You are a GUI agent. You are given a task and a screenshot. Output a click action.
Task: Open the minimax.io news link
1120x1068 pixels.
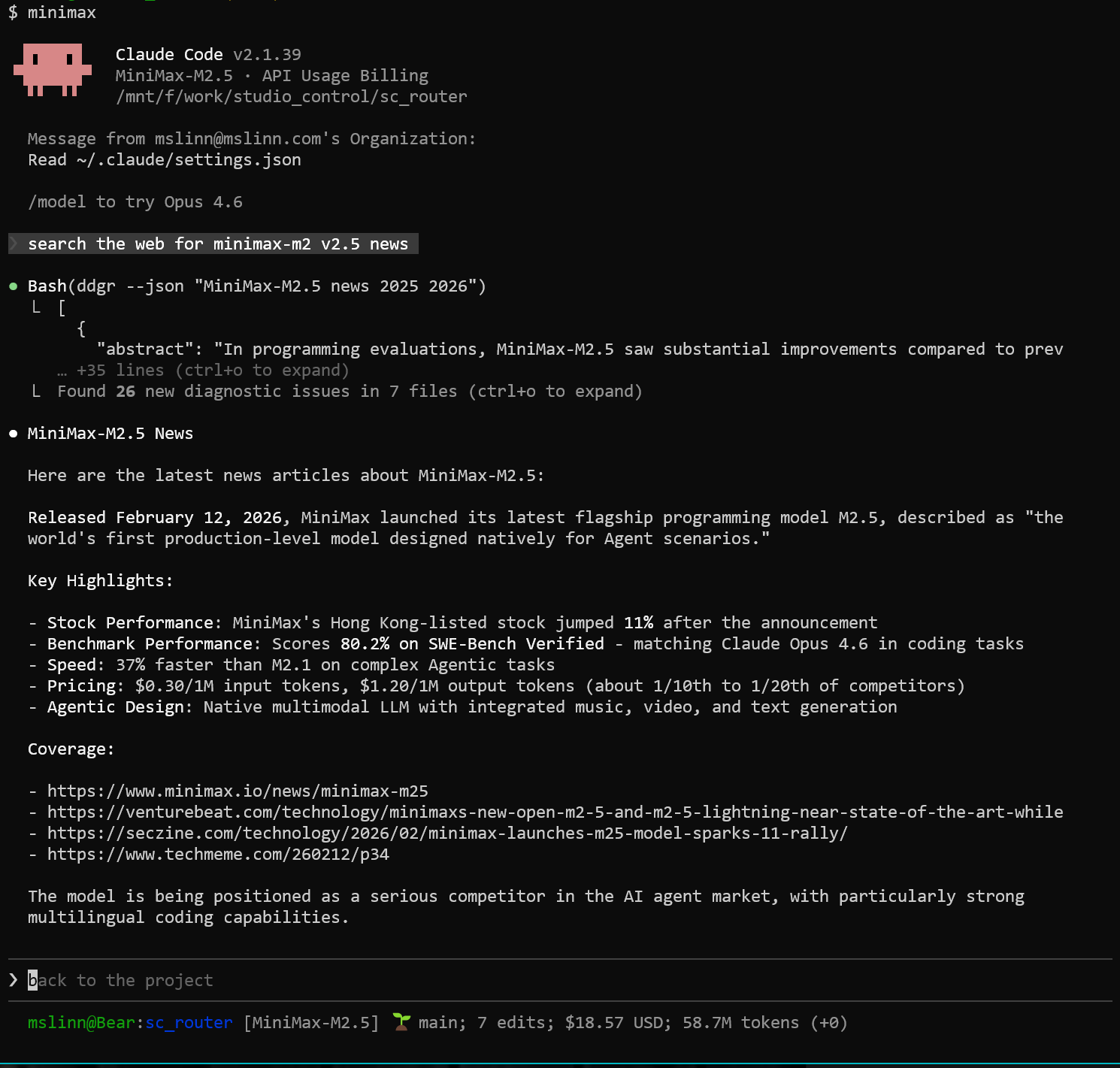(x=238, y=791)
